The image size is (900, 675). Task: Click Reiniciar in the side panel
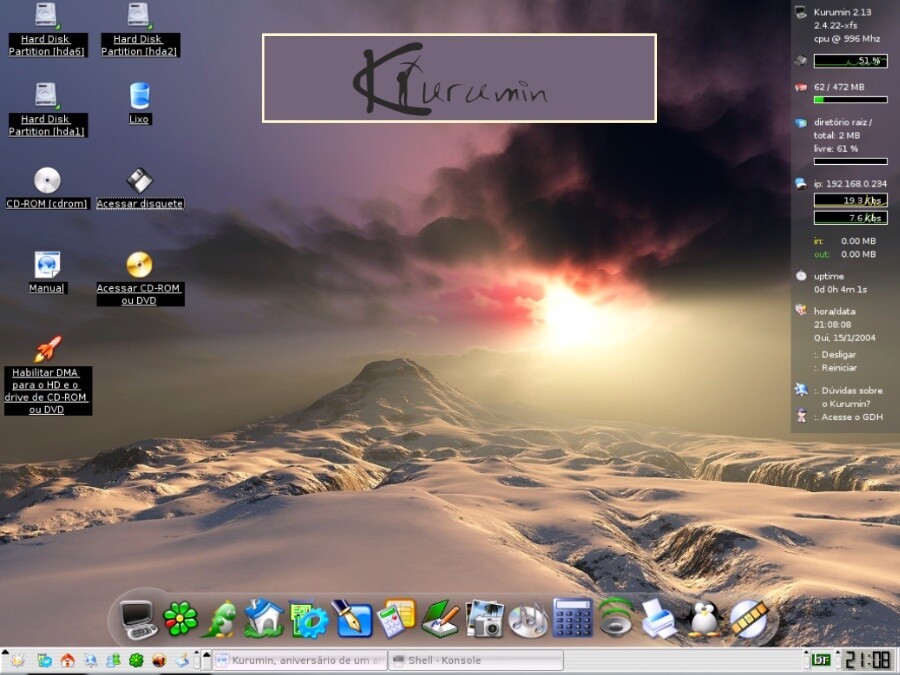click(x=839, y=368)
